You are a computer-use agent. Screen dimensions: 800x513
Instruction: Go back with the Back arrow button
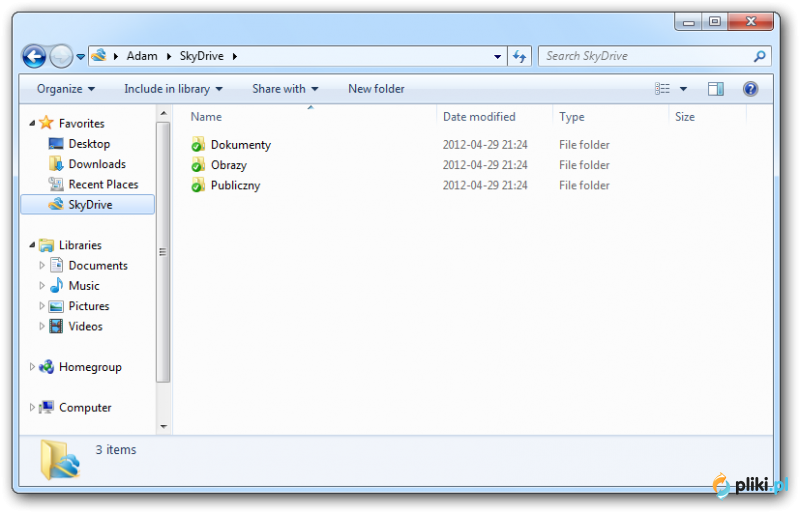34,56
